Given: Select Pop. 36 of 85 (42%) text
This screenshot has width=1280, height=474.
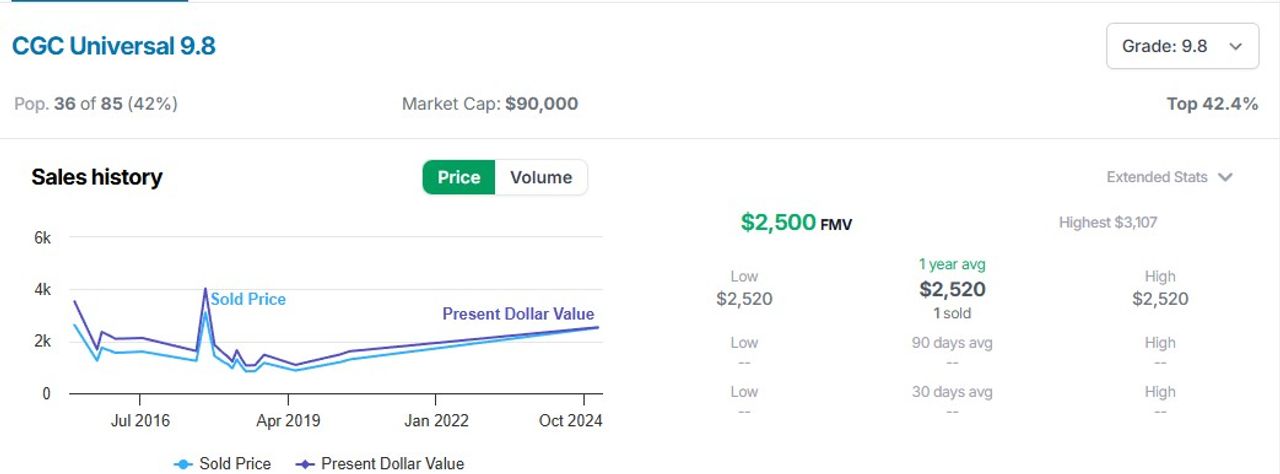Looking at the screenshot, I should pyautogui.click(x=96, y=104).
